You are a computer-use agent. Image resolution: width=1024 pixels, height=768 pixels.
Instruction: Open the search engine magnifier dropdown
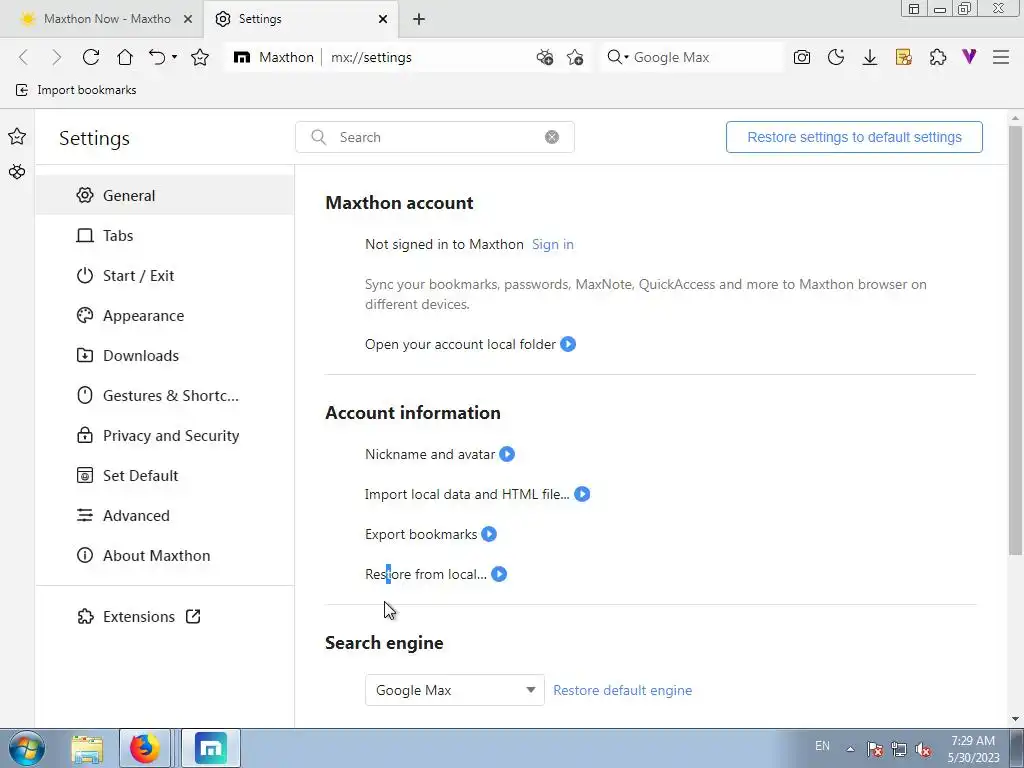click(617, 57)
